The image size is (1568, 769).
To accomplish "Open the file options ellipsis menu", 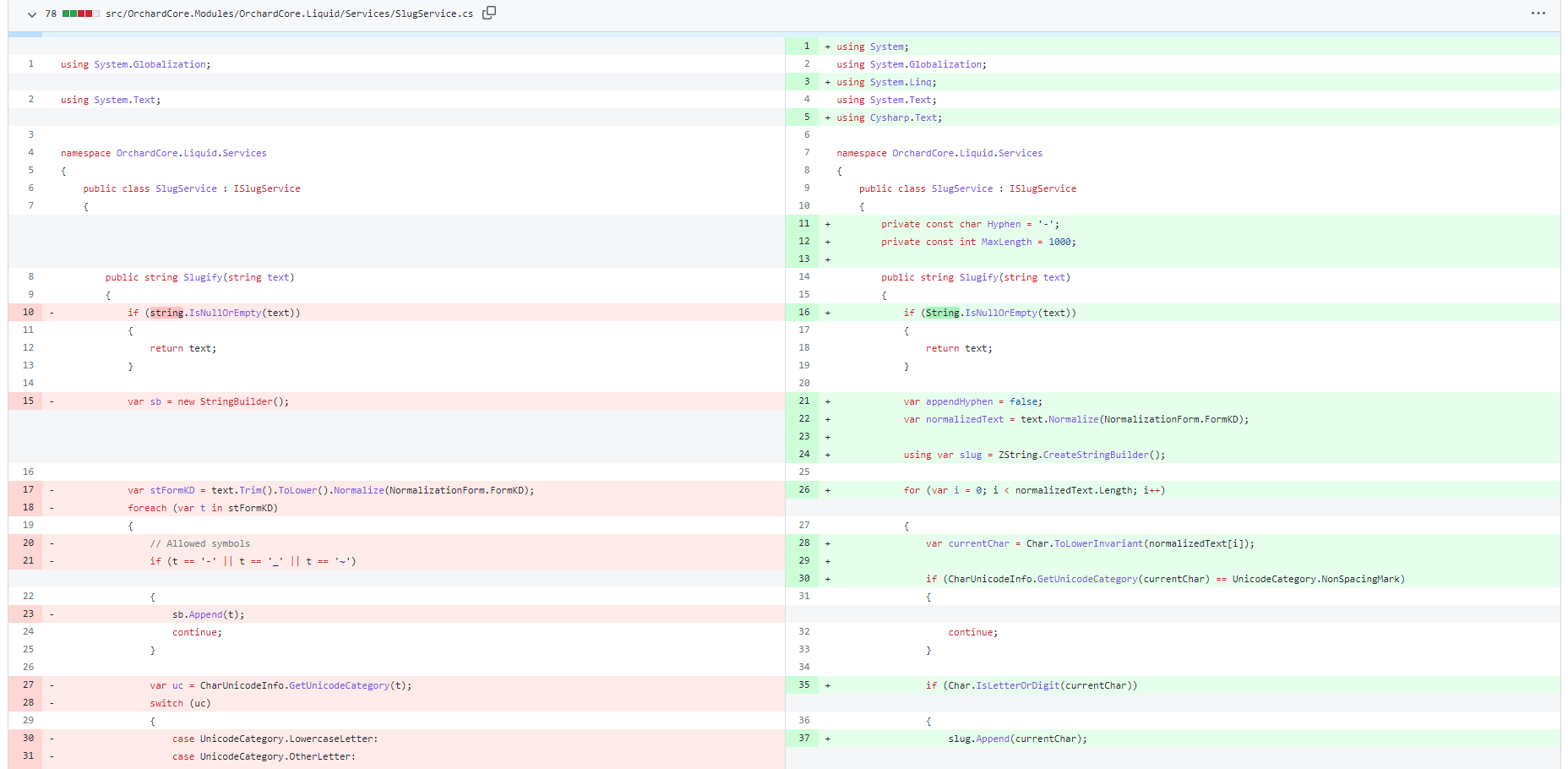I will coord(1538,14).
